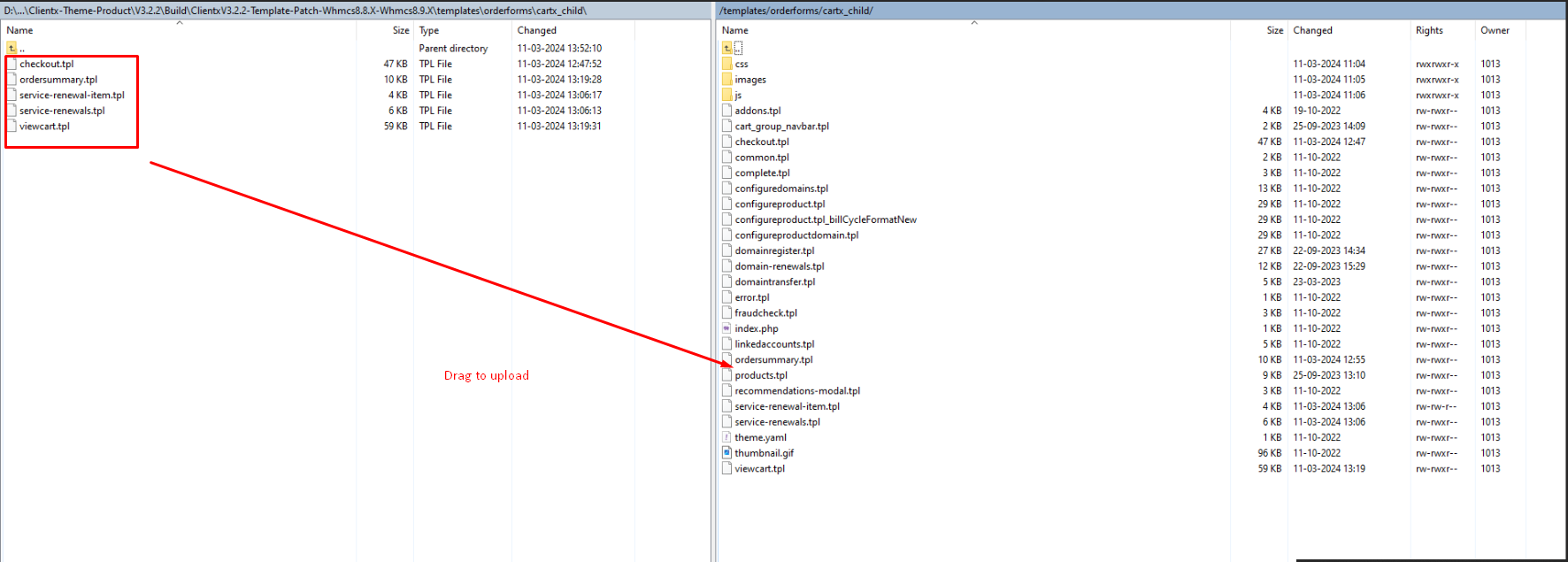Click the remote path bar /templates/orderforms/cartx_child/
The image size is (1568, 562).
tap(796, 11)
